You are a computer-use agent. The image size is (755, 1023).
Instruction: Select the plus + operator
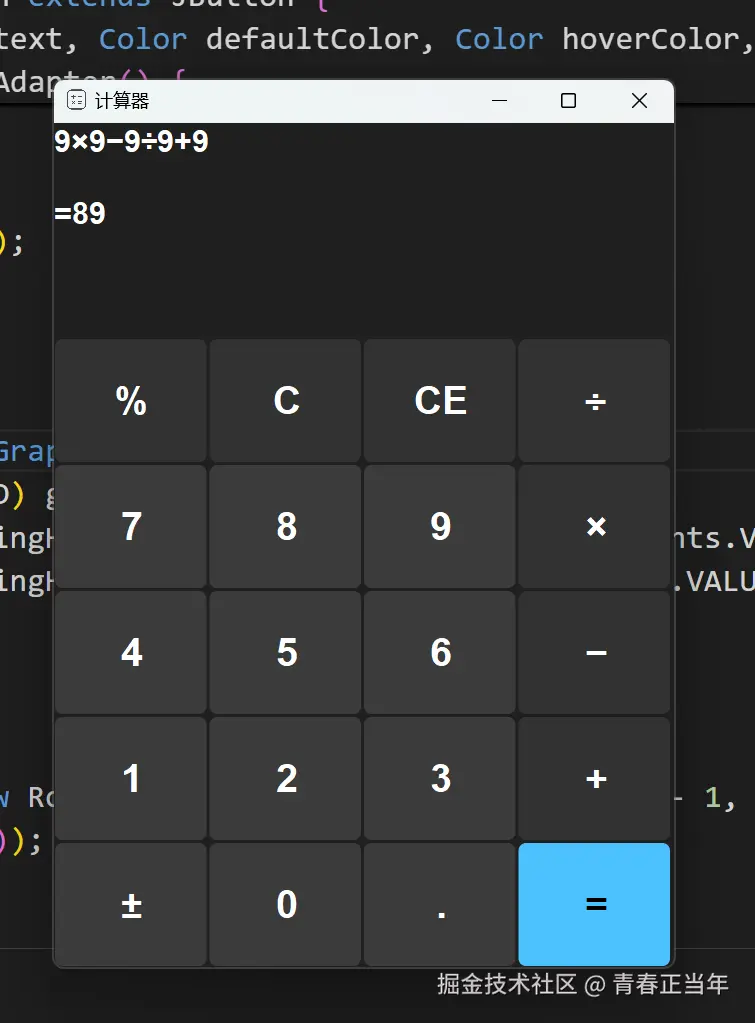594,778
